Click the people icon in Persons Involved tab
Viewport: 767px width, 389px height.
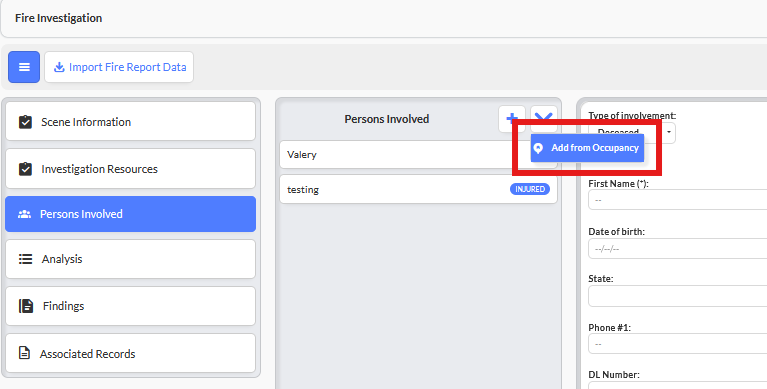pos(24,214)
